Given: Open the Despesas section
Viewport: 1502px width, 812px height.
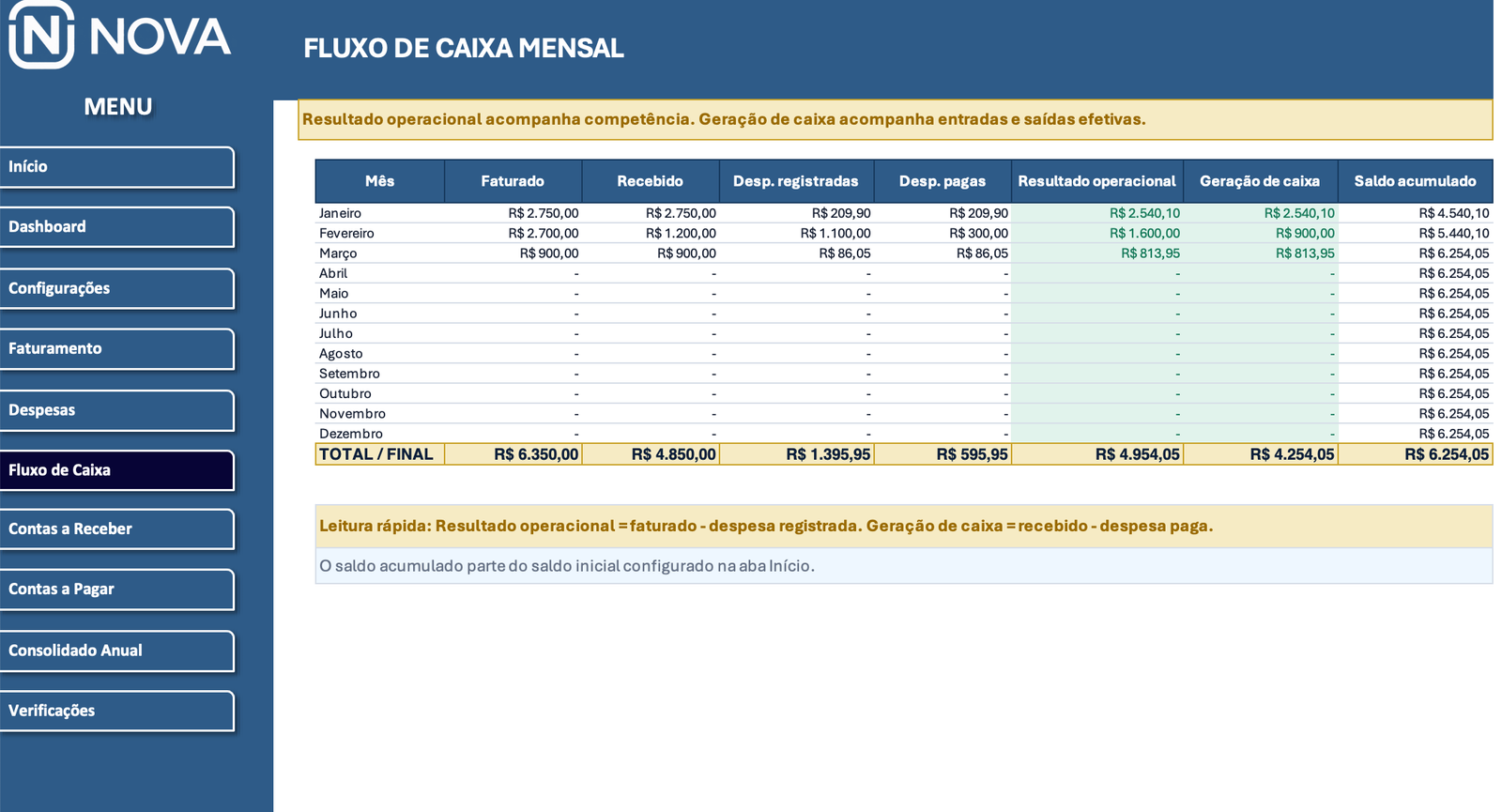Looking at the screenshot, I should [116, 410].
